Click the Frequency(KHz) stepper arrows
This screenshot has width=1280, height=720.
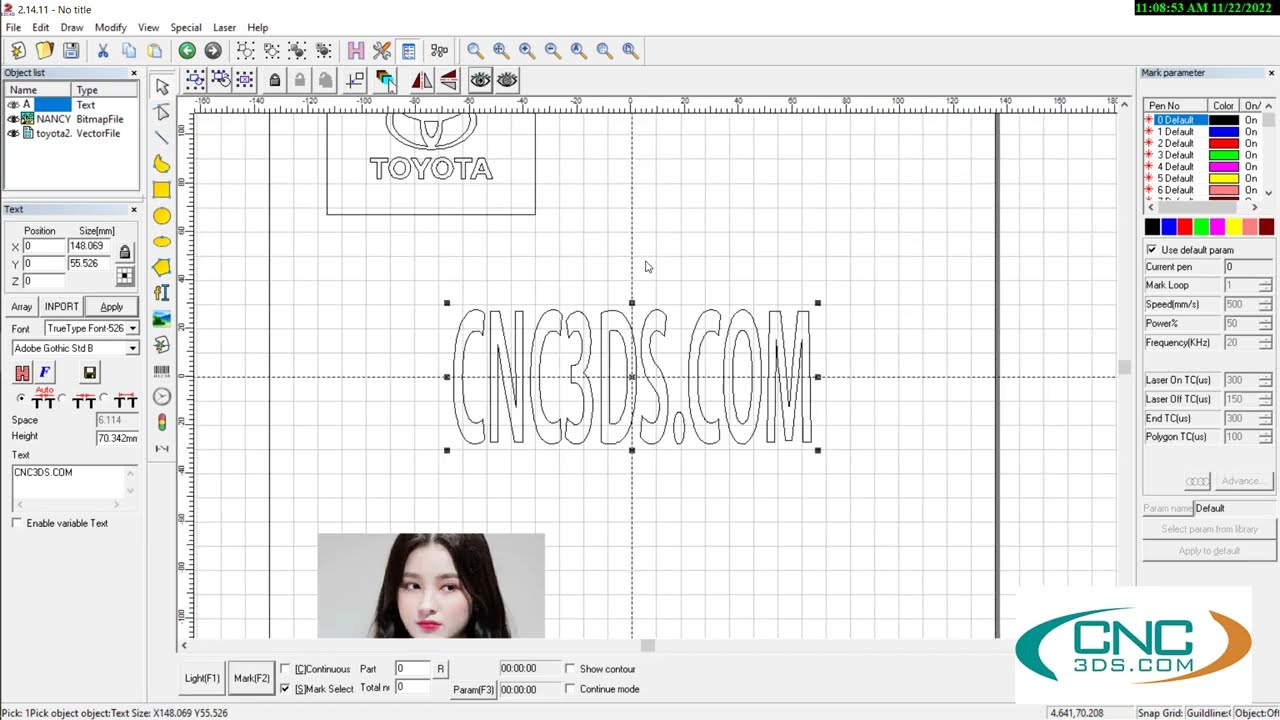click(1266, 343)
